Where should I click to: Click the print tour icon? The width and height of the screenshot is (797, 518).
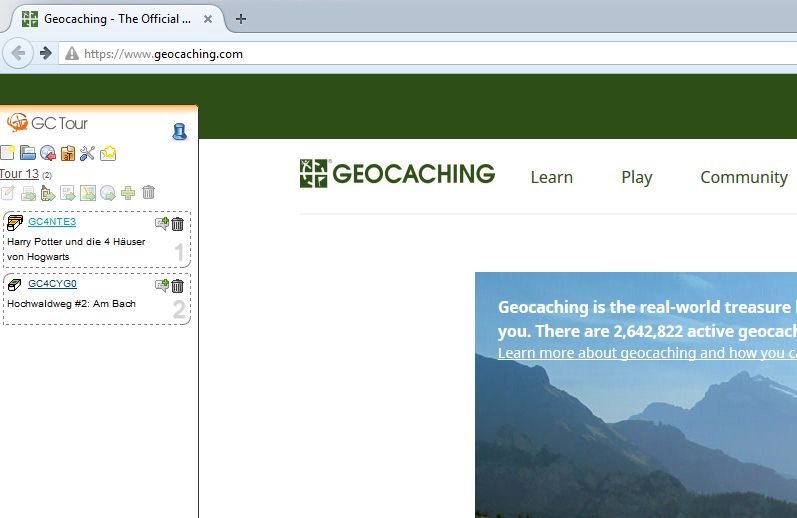(x=28, y=193)
